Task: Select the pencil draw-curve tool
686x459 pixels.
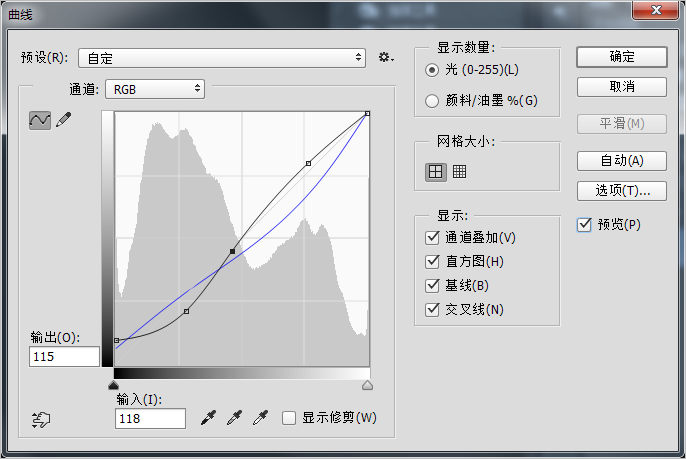Action: point(64,119)
